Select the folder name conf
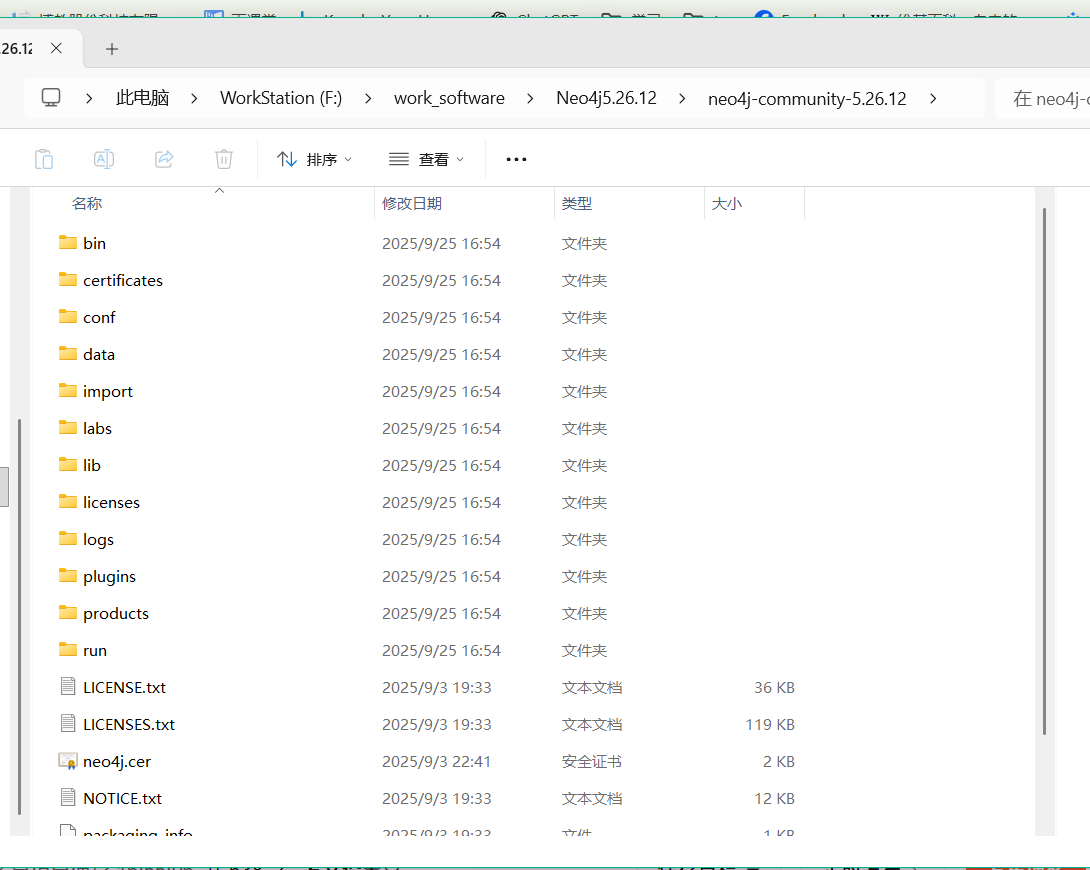Image resolution: width=1090 pixels, height=870 pixels. click(x=99, y=318)
